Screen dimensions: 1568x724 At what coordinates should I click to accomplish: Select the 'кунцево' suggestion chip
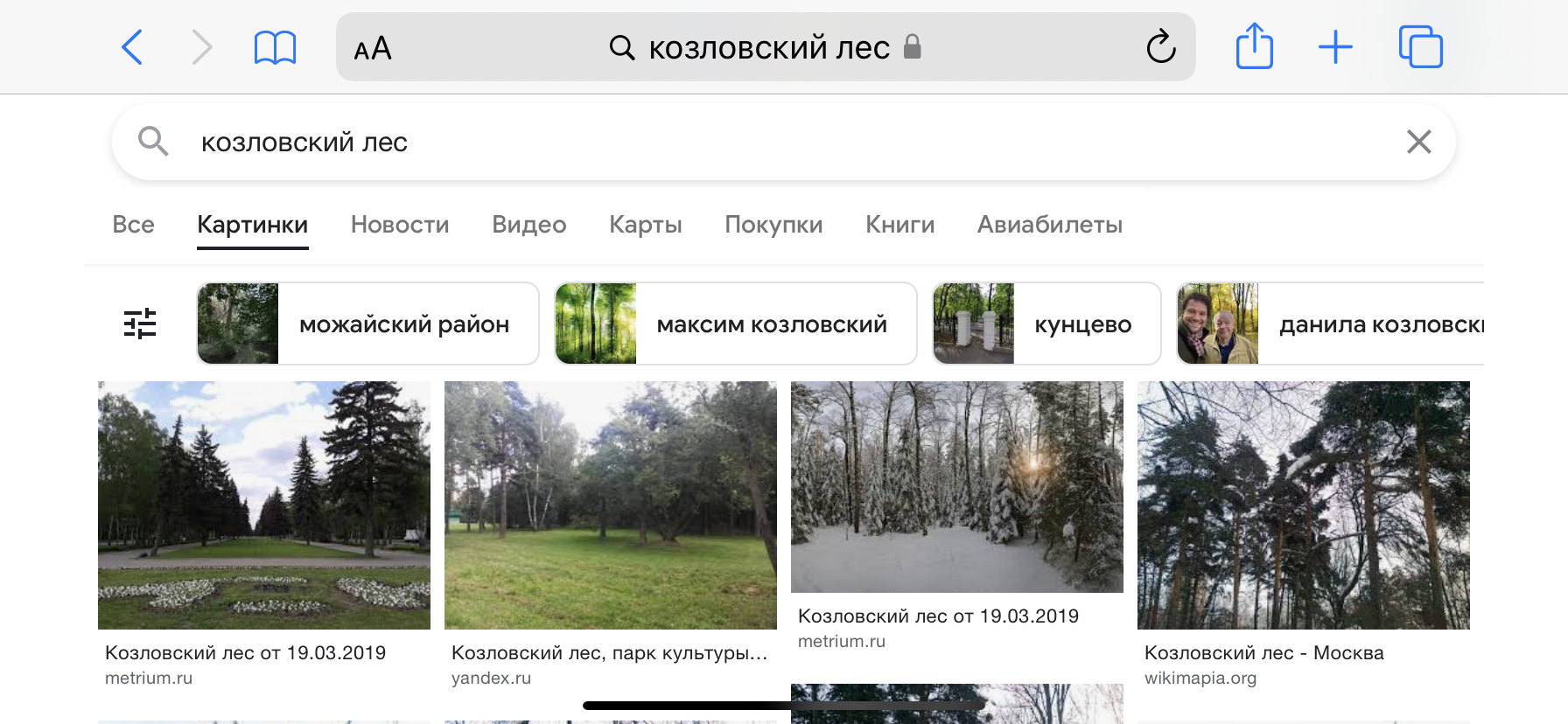click(x=1046, y=324)
